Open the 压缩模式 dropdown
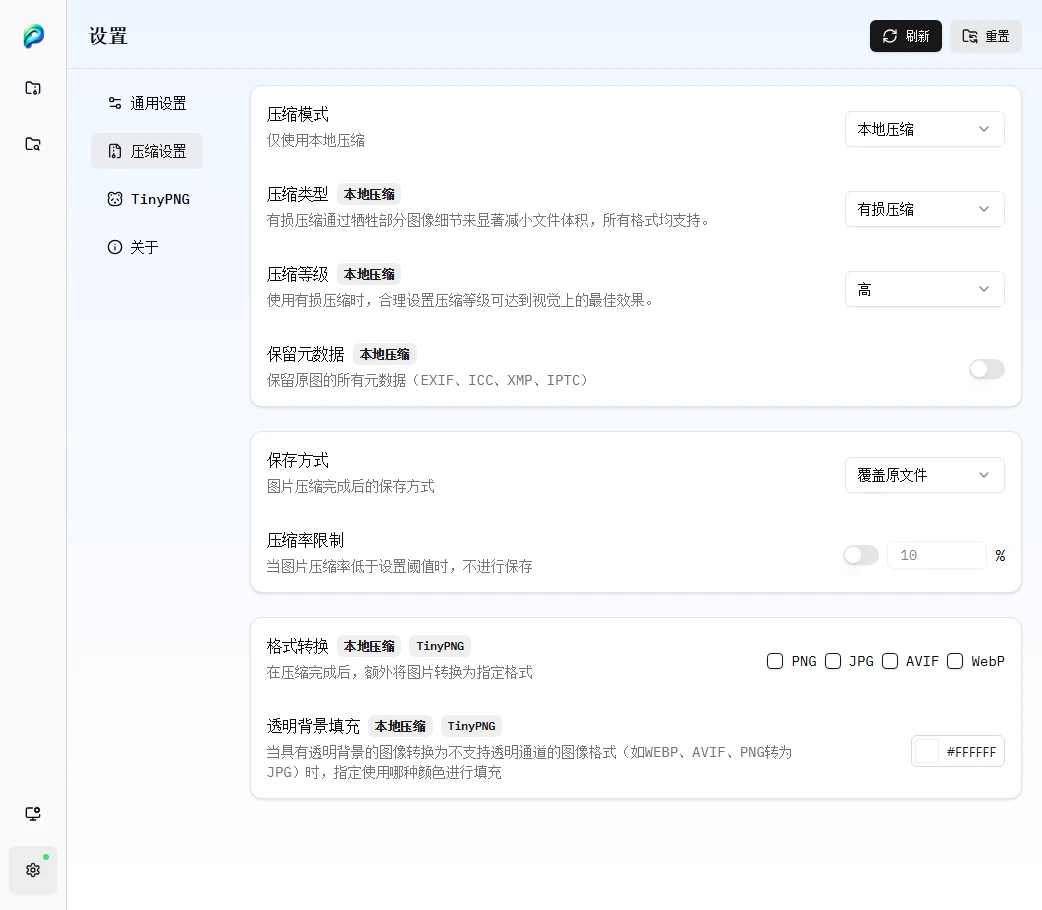 click(924, 129)
